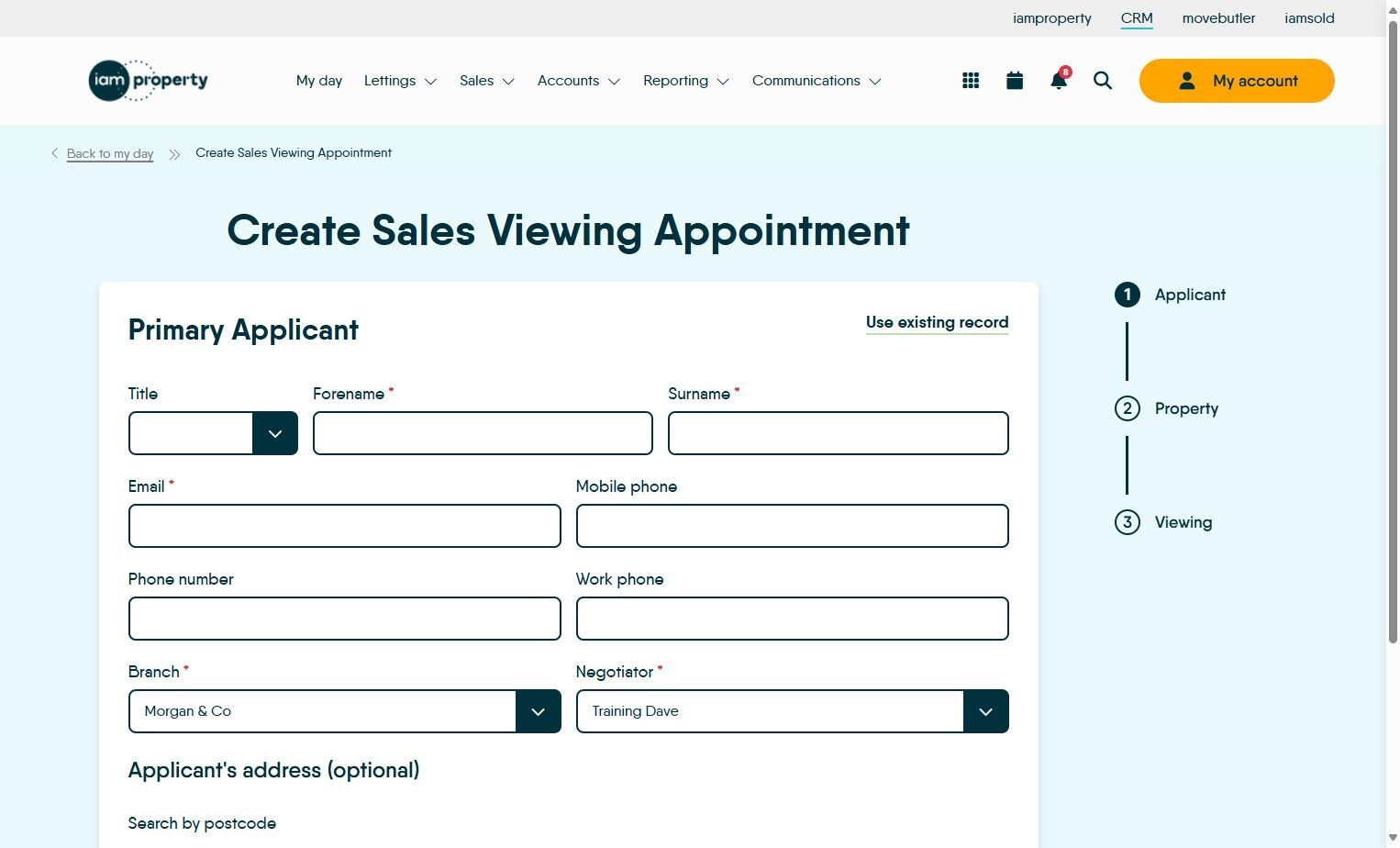Click the search magnifier icon
The image size is (1400, 848).
tap(1103, 81)
